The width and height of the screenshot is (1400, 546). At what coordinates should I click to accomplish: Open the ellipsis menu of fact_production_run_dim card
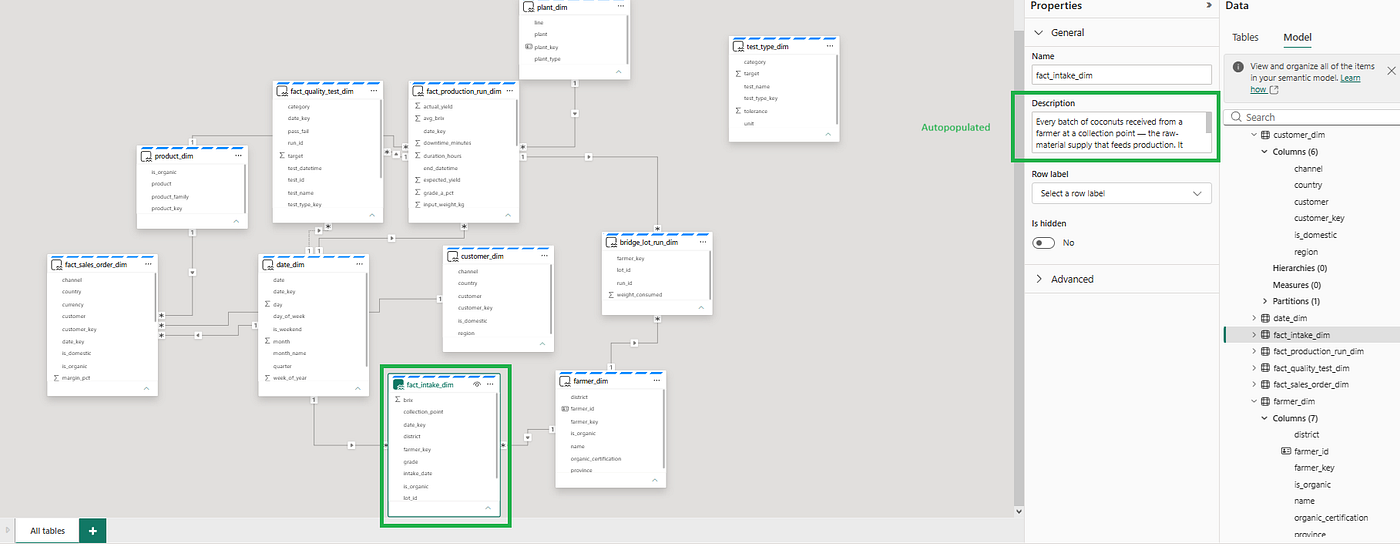click(509, 91)
